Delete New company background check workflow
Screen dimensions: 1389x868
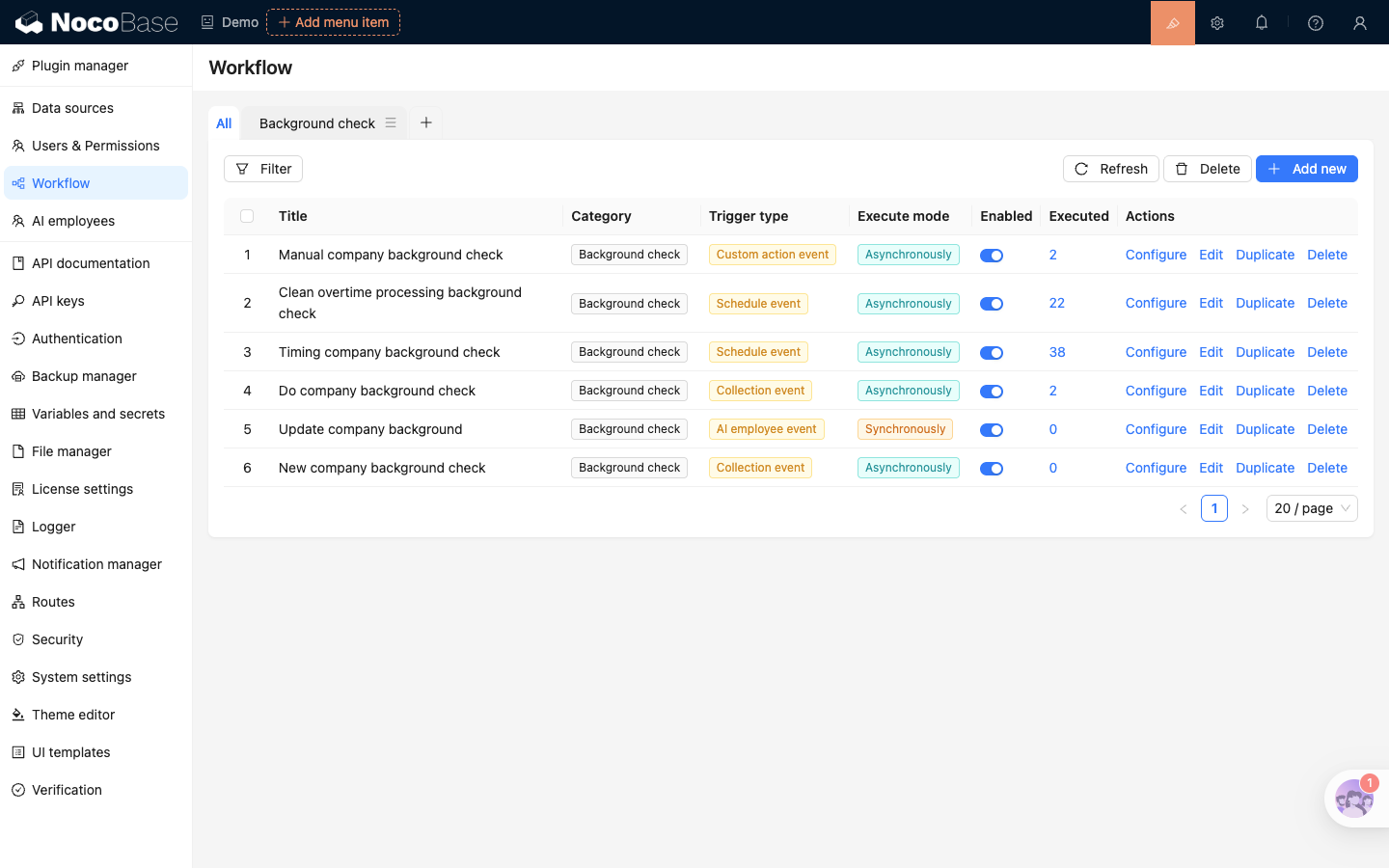[1327, 468]
